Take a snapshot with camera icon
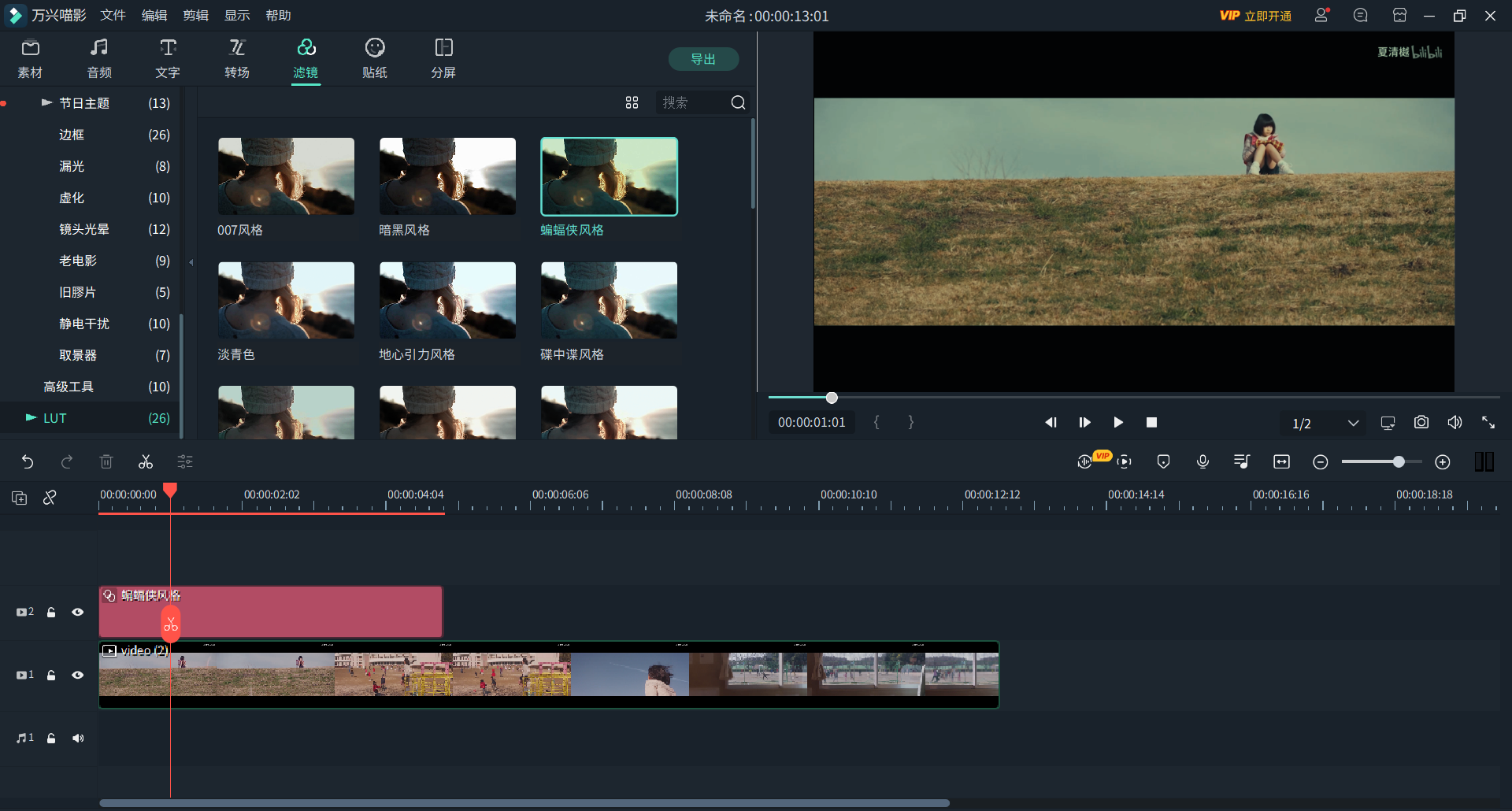Screen dimensions: 1512x811 pos(1421,423)
